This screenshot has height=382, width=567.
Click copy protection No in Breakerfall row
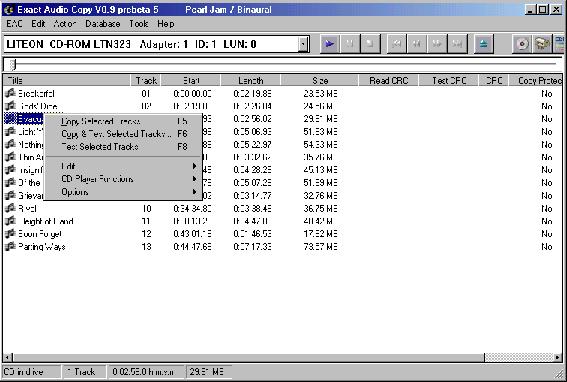(547, 93)
